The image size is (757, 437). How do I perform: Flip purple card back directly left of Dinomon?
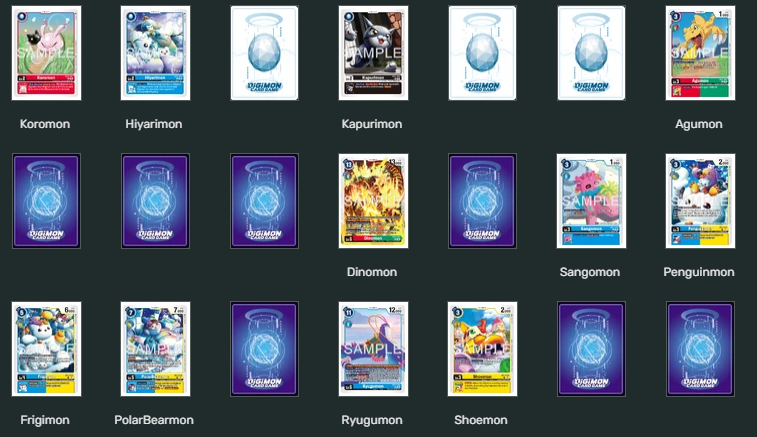(x=265, y=201)
